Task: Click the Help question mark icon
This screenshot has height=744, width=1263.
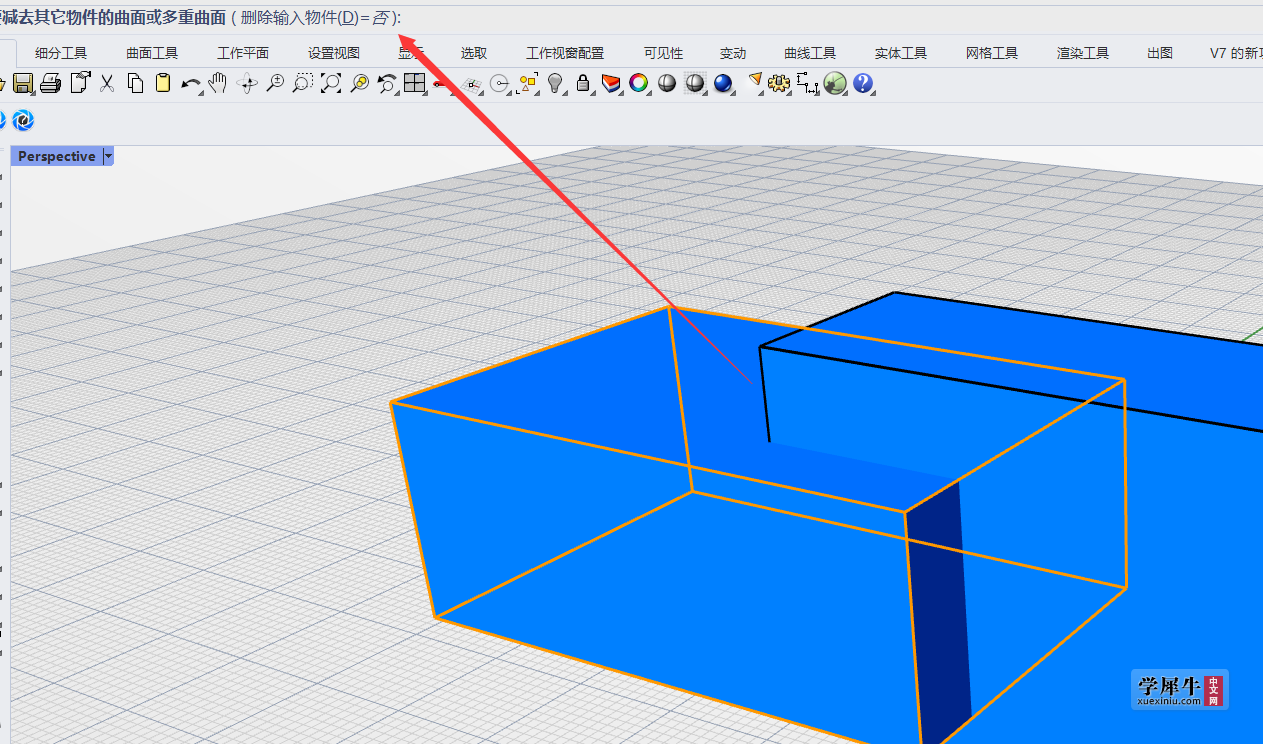Action: pos(863,84)
